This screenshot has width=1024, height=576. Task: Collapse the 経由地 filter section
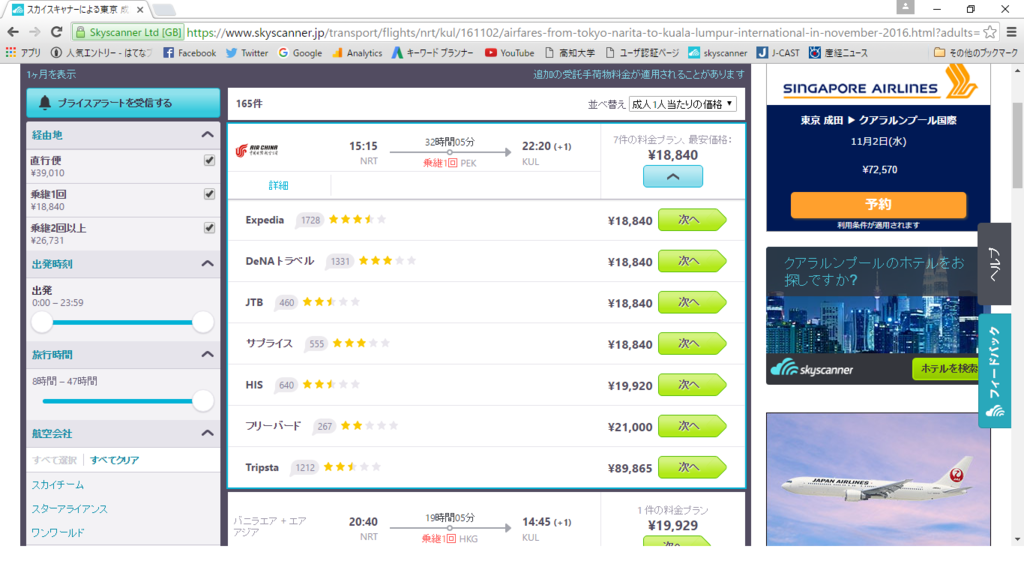click(x=207, y=135)
